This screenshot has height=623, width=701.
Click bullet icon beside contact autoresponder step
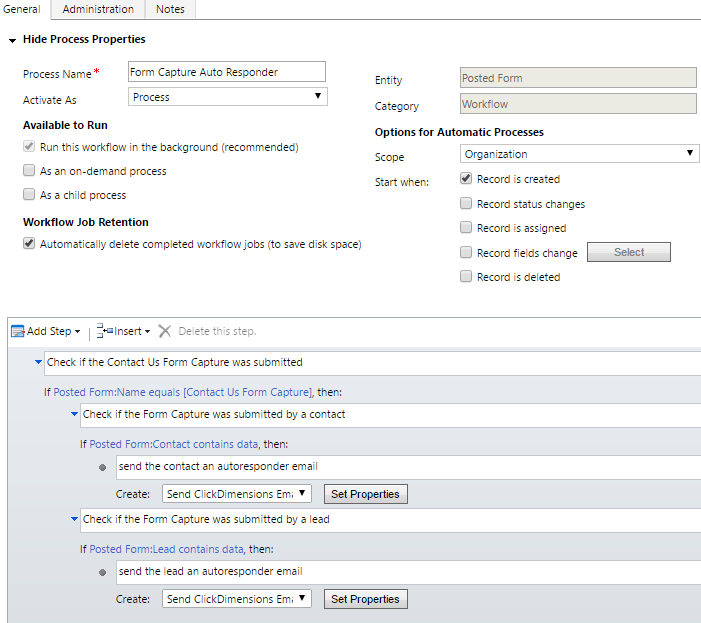[103, 467]
